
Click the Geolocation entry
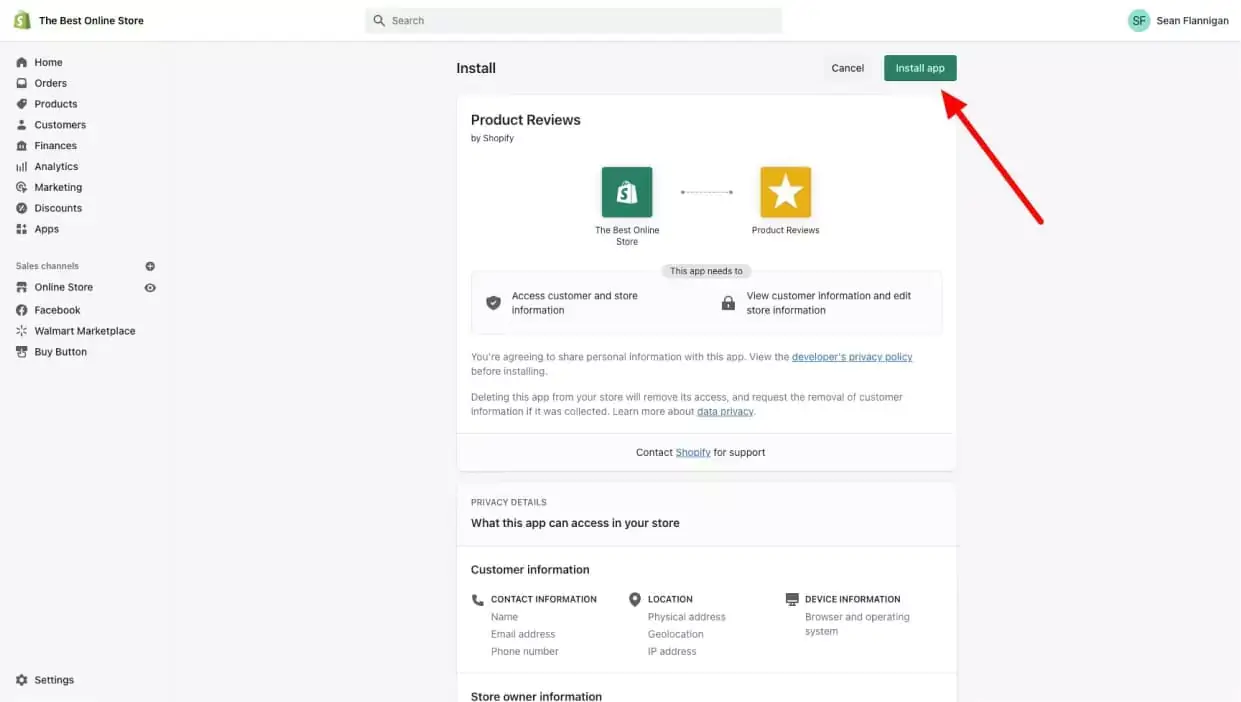(676, 634)
